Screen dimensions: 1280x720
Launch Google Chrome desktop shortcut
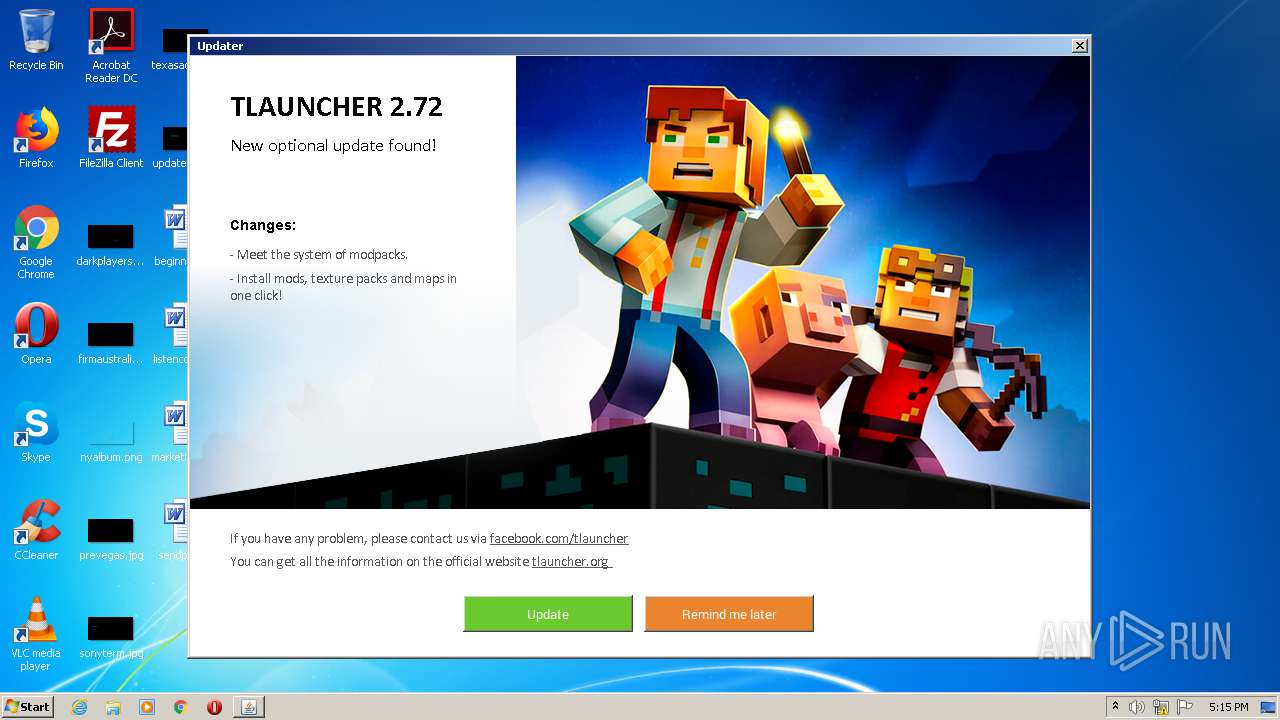pos(36,242)
